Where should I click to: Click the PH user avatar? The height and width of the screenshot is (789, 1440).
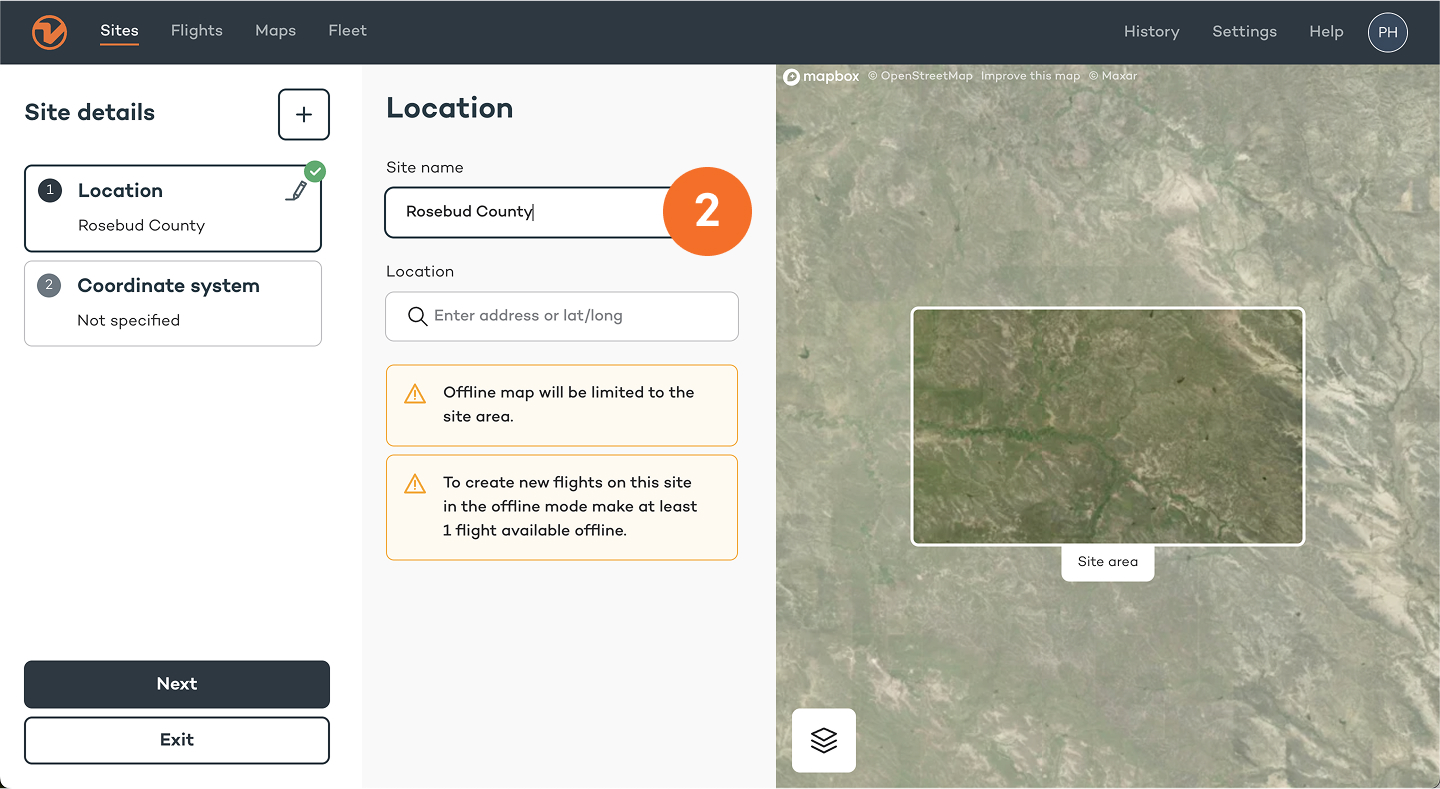(1388, 32)
